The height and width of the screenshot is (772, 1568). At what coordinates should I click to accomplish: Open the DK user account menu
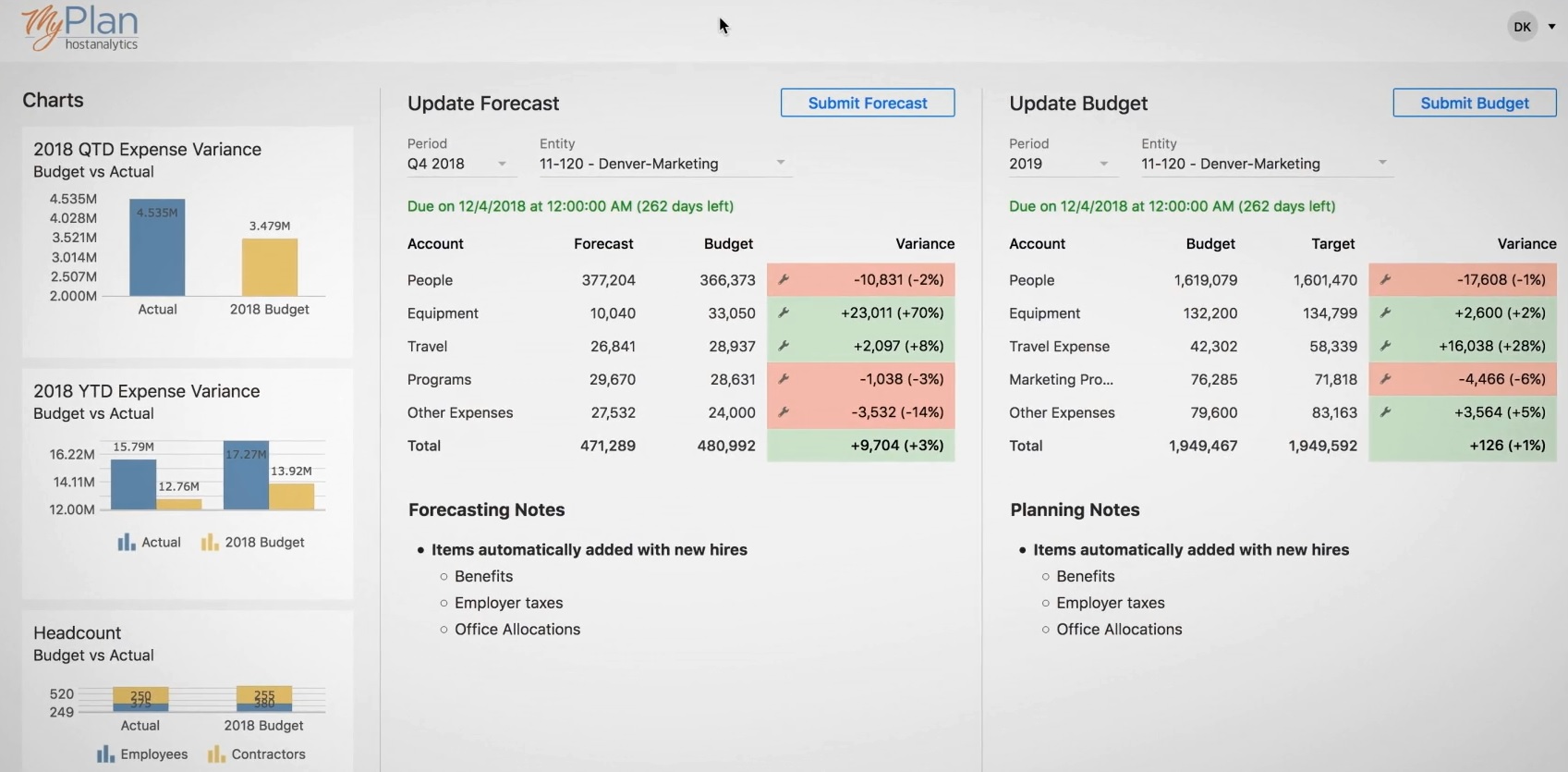coord(1531,27)
